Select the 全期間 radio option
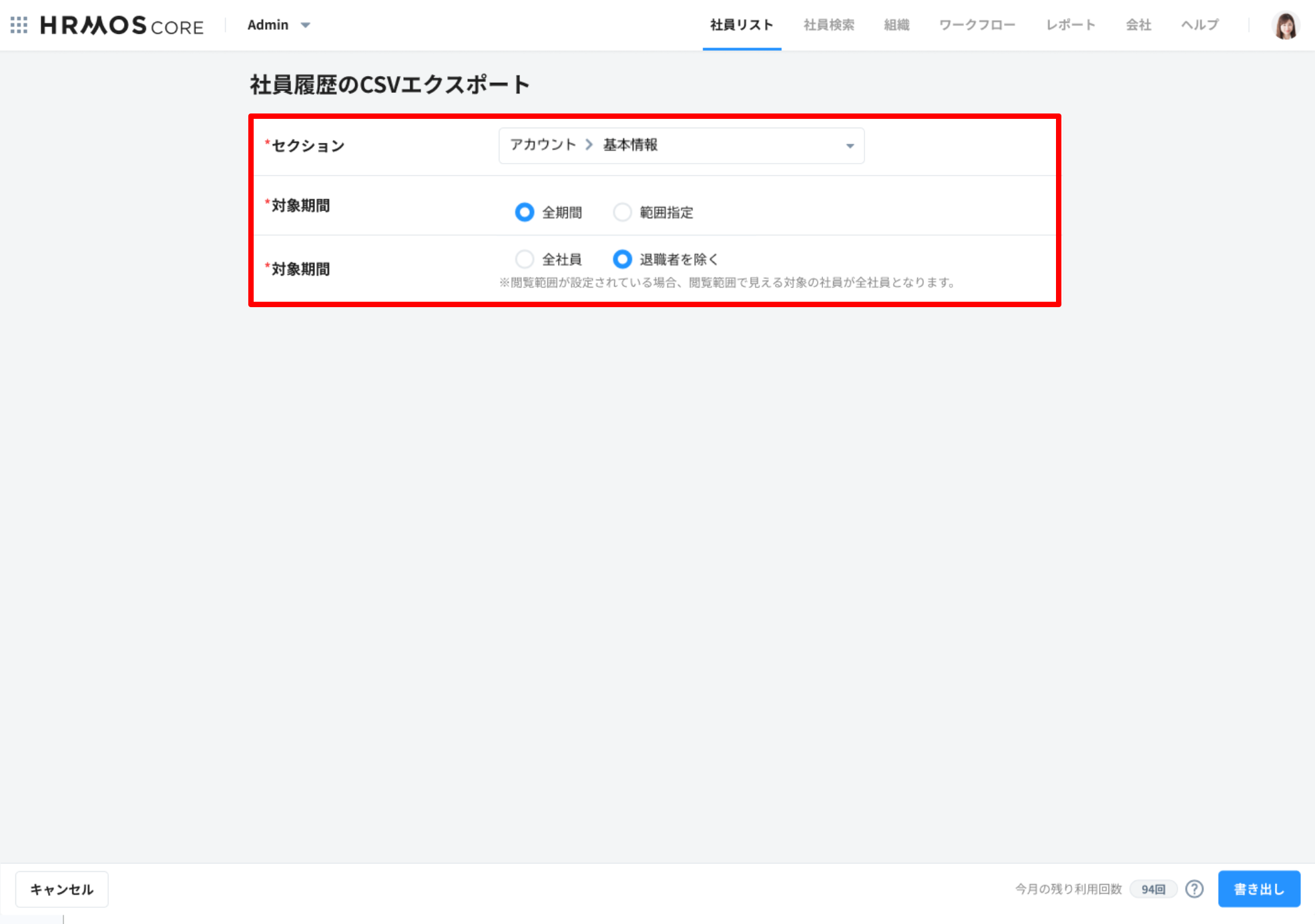1315x924 pixels. pos(525,212)
